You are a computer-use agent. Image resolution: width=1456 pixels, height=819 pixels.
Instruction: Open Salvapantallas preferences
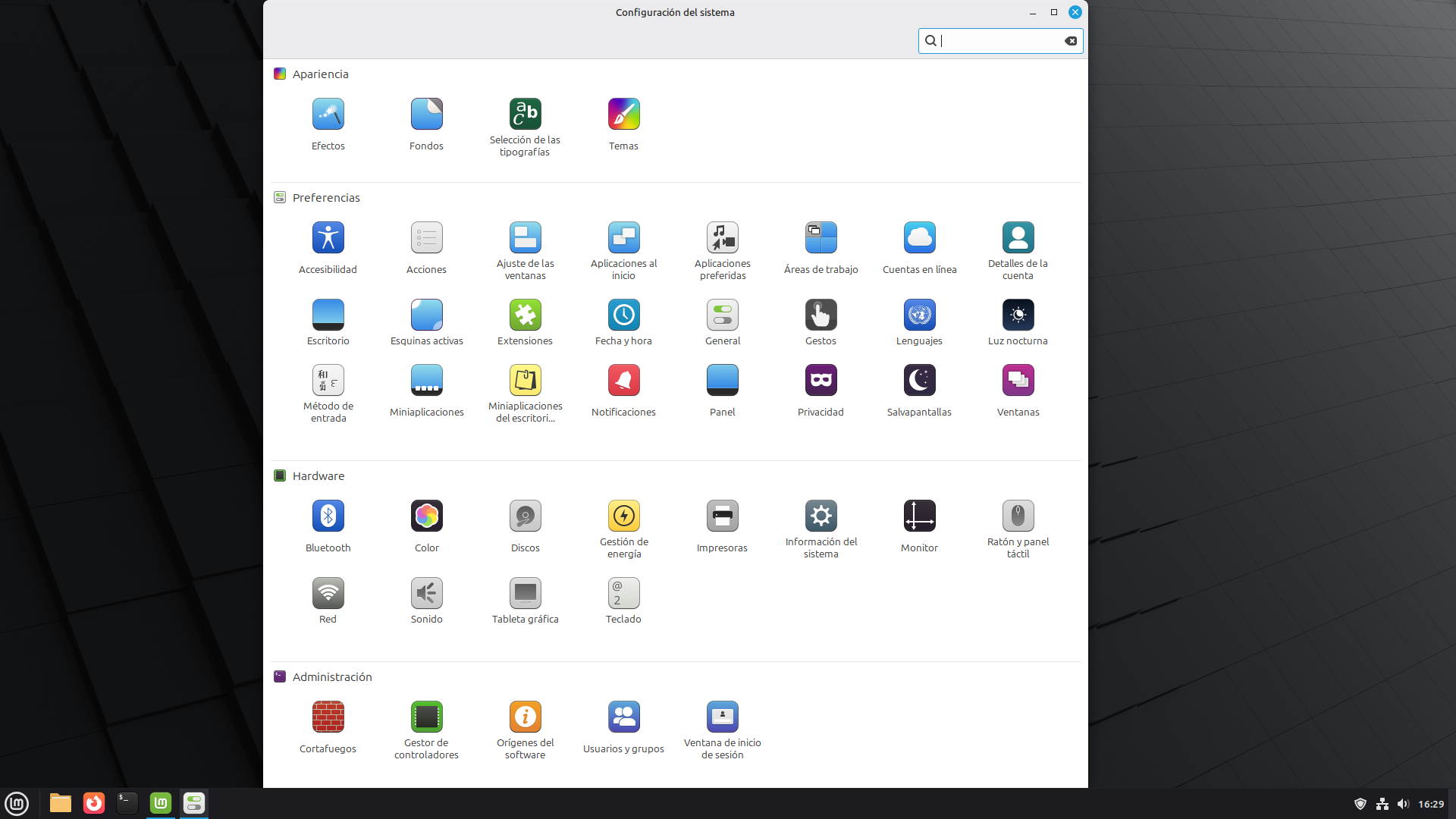919,381
